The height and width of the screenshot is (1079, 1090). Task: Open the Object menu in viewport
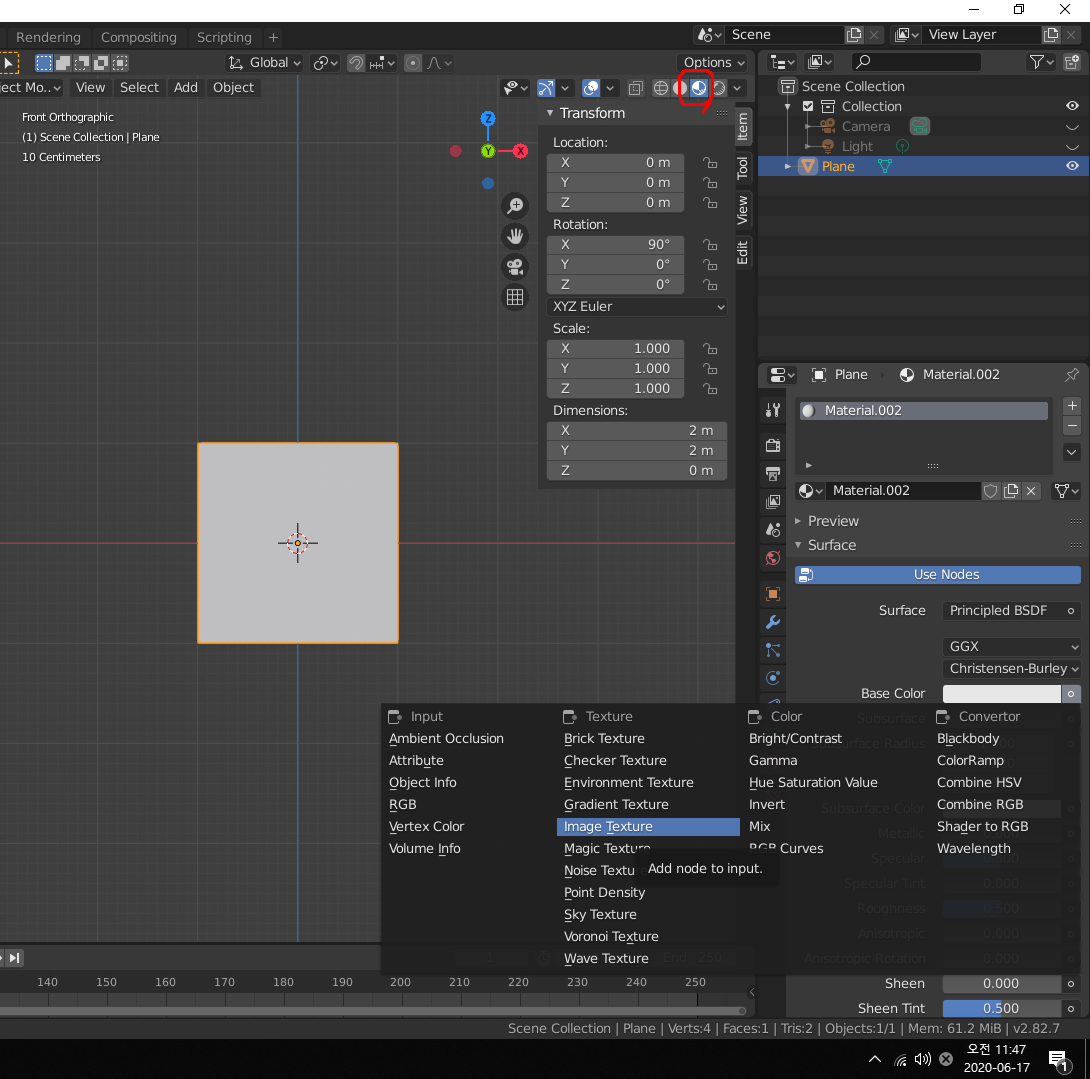click(234, 88)
